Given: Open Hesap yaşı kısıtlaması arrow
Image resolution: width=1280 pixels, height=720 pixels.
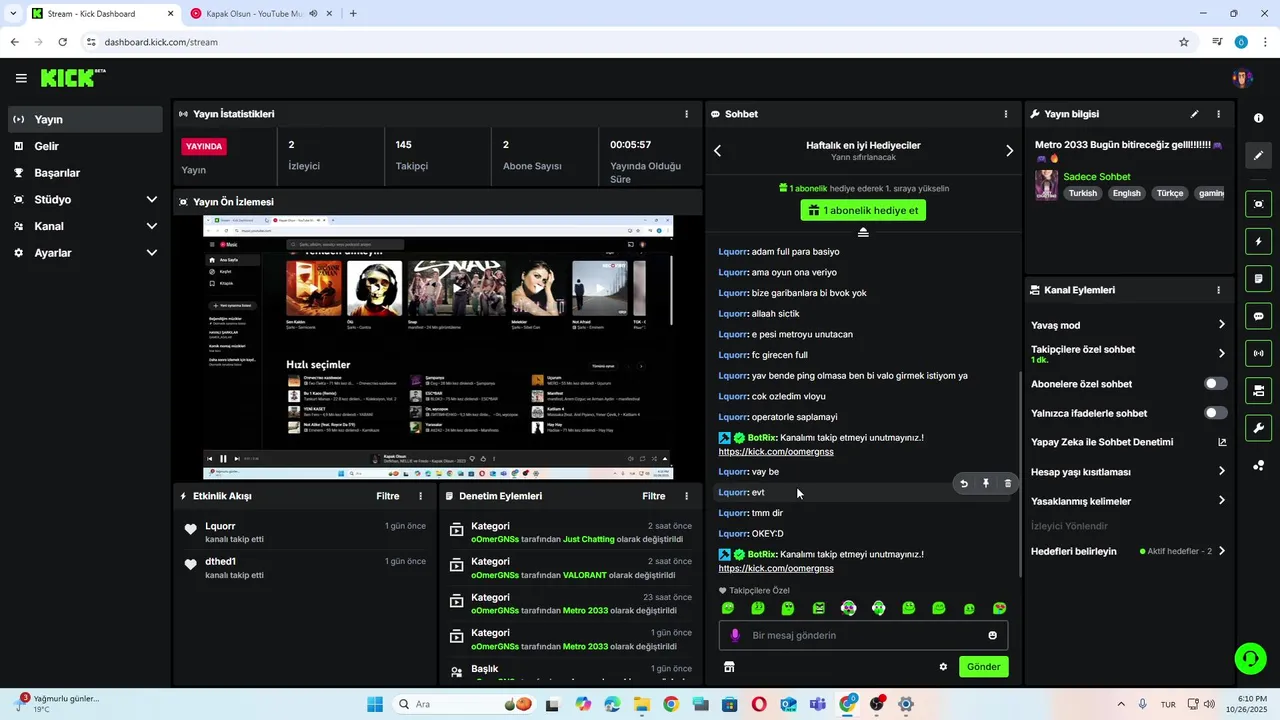Looking at the screenshot, I should 1221,471.
